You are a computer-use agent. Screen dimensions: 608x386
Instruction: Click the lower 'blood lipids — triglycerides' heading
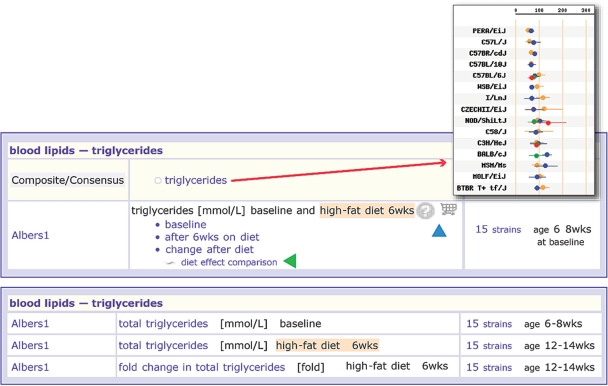86,303
